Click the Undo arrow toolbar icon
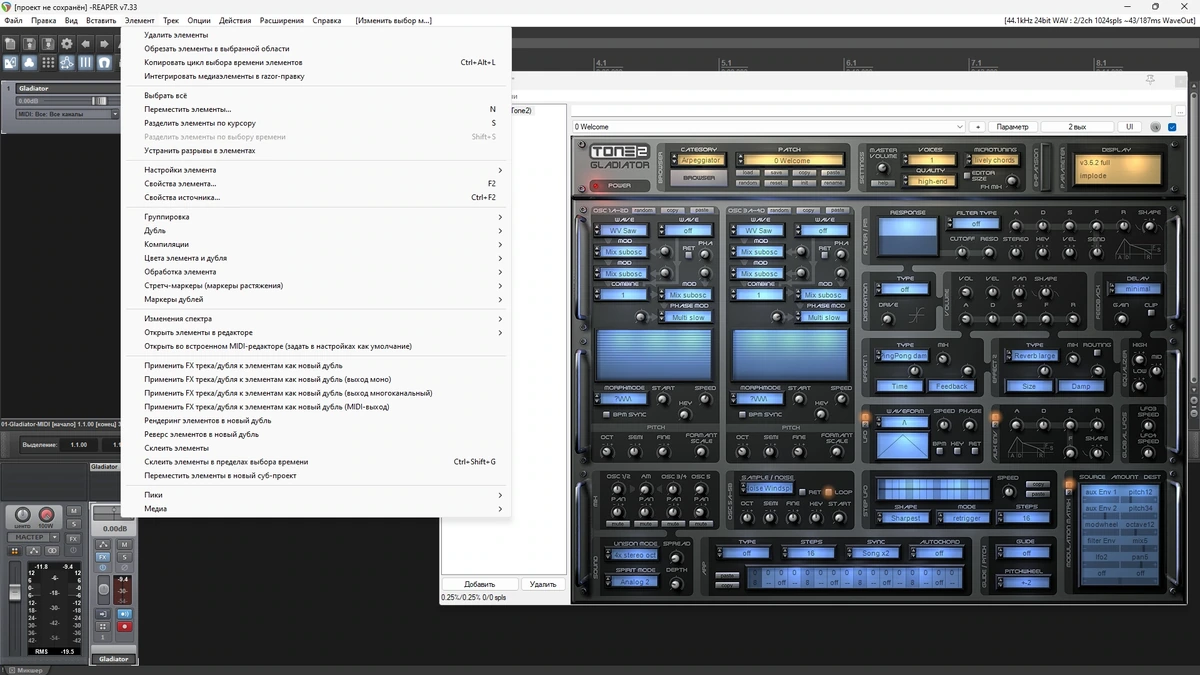 click(x=86, y=44)
